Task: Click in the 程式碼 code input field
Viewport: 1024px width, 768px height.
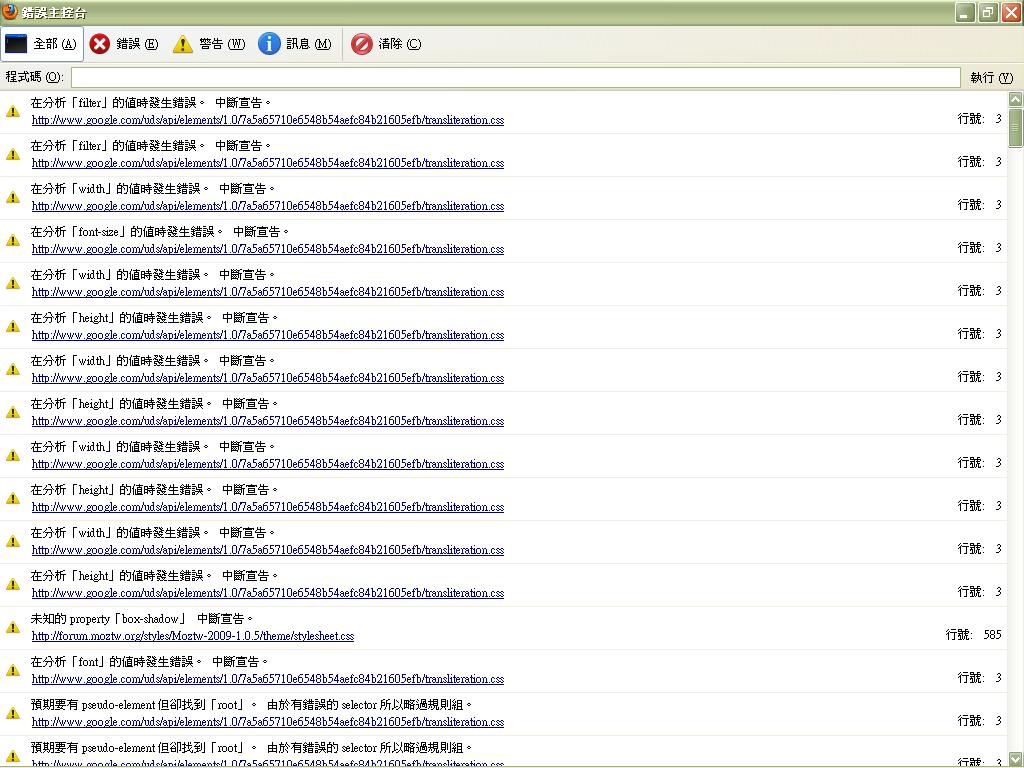Action: pyautogui.click(x=515, y=77)
